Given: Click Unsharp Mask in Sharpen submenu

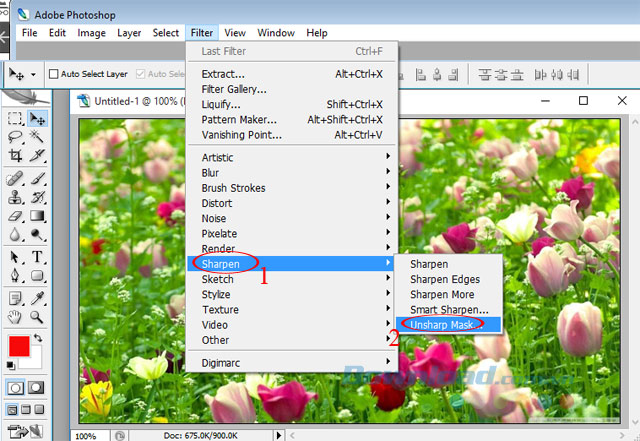Looking at the screenshot, I should 440,324.
